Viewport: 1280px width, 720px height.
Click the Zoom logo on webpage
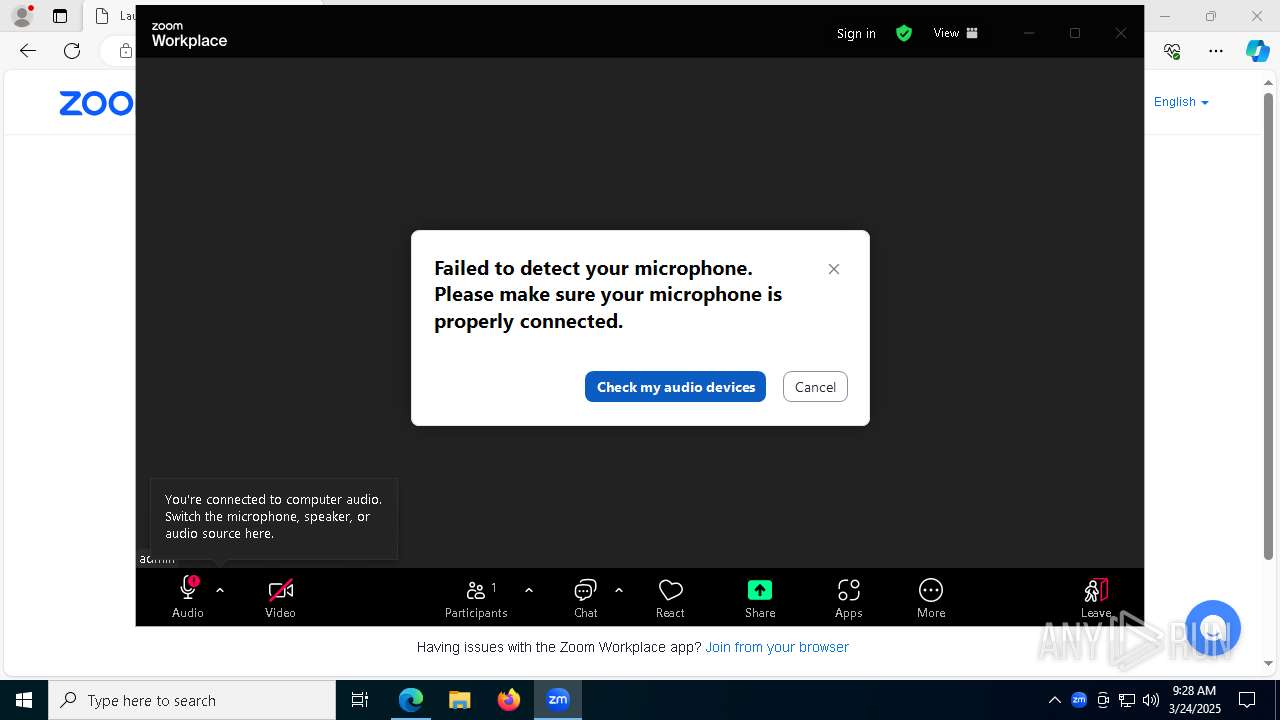coord(96,103)
